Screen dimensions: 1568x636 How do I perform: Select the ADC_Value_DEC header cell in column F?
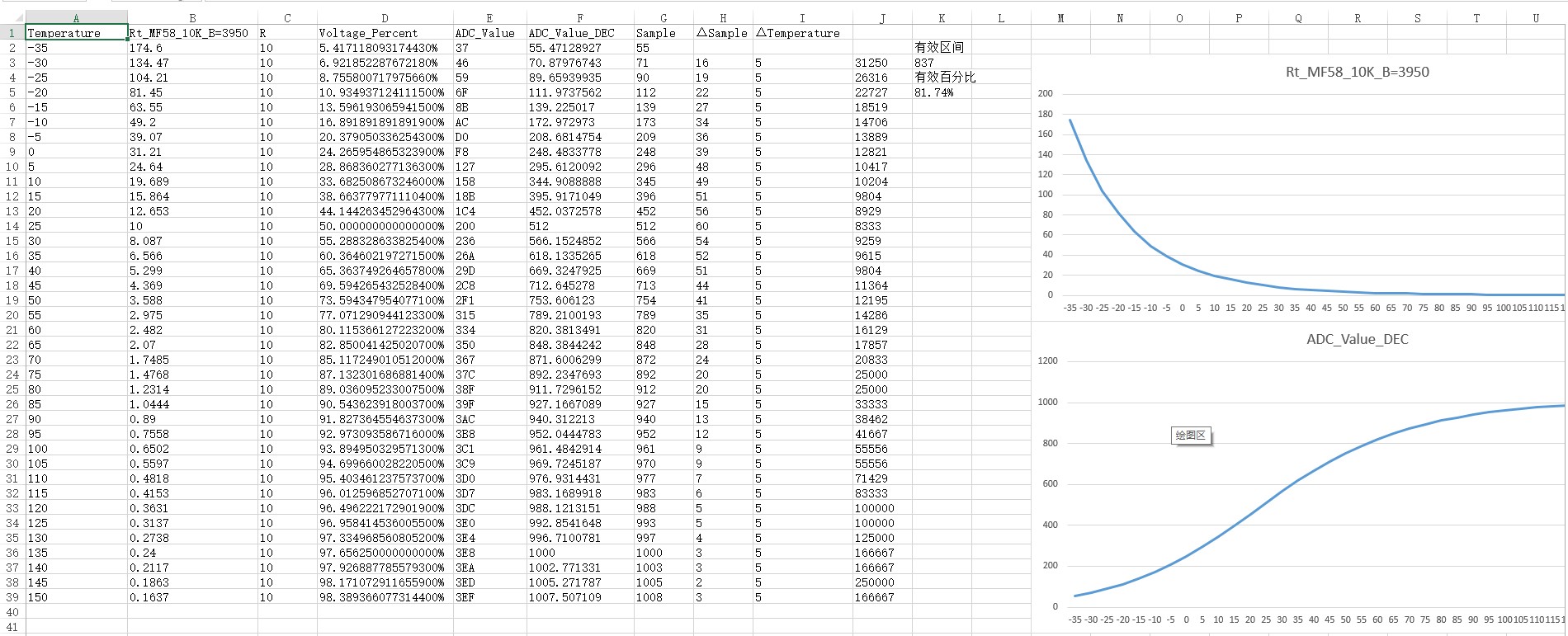(579, 33)
